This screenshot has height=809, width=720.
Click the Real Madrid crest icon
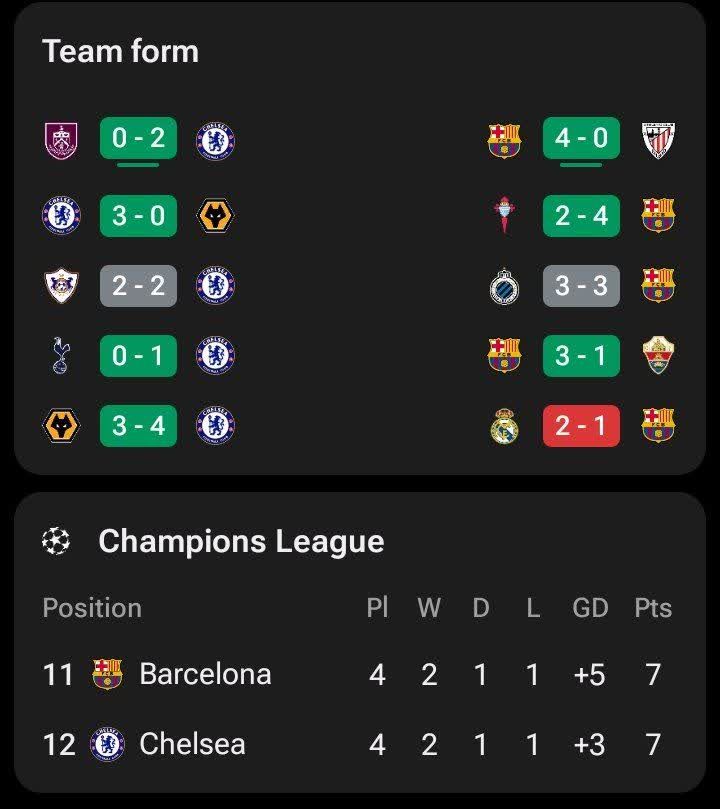(x=504, y=426)
